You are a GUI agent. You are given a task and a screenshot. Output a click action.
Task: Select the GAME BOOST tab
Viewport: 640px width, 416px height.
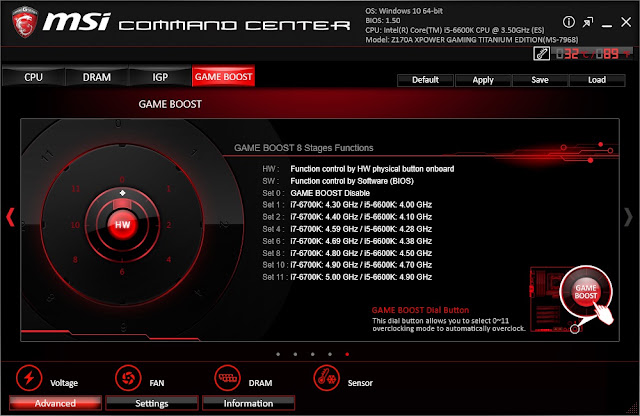pyautogui.click(x=223, y=76)
